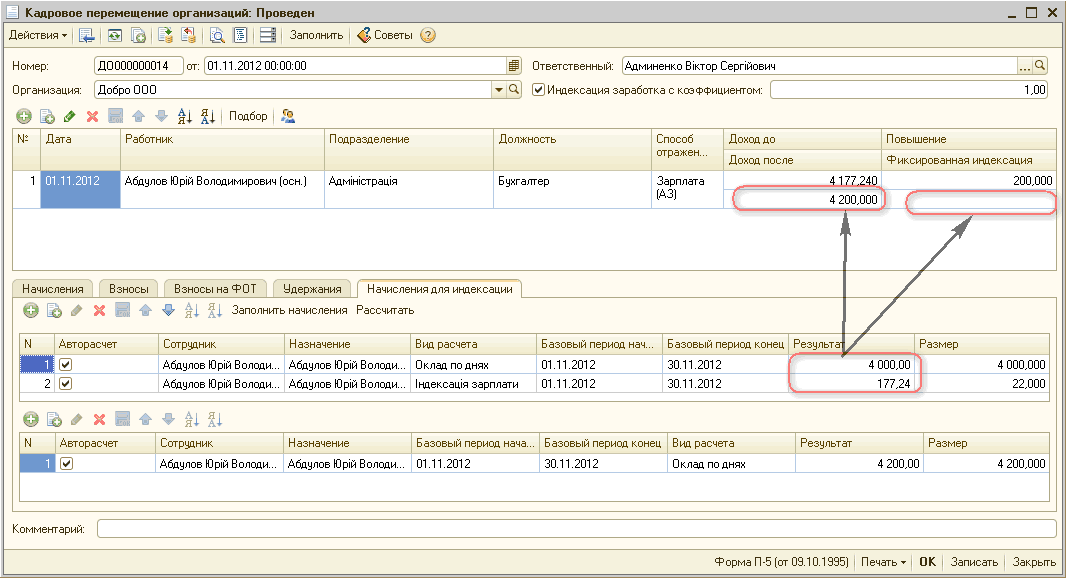The image size is (1066, 578).
Task: Select the Адміністрація department cell
Action: (409, 189)
